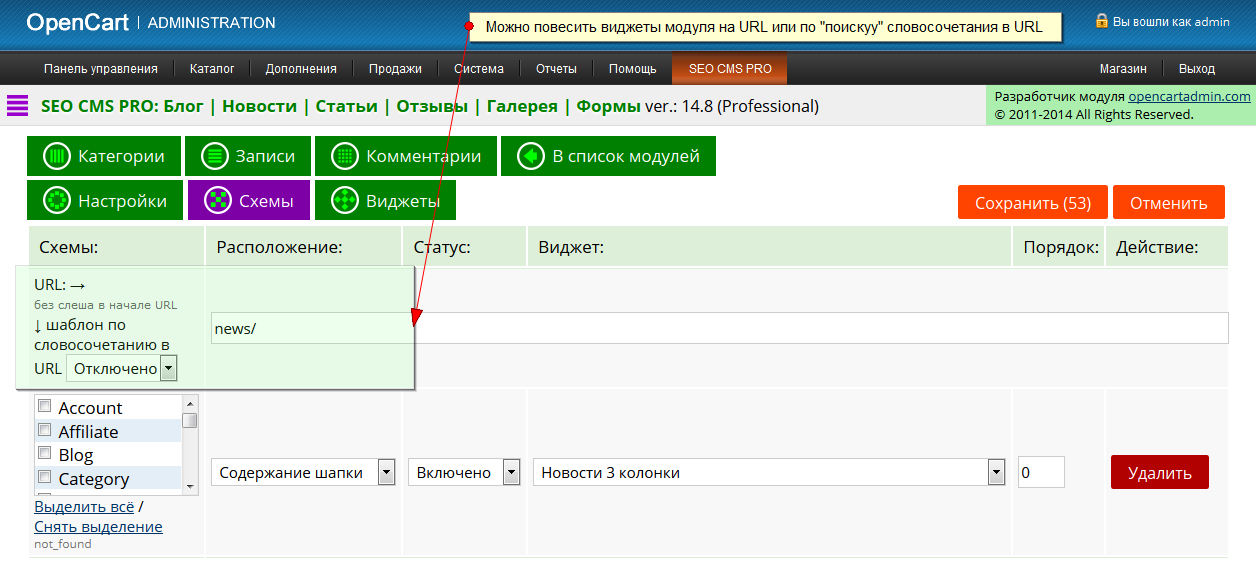The height and width of the screenshot is (561, 1256).
Task: Click the Сохранить (53) button
Action: pos(1032,202)
